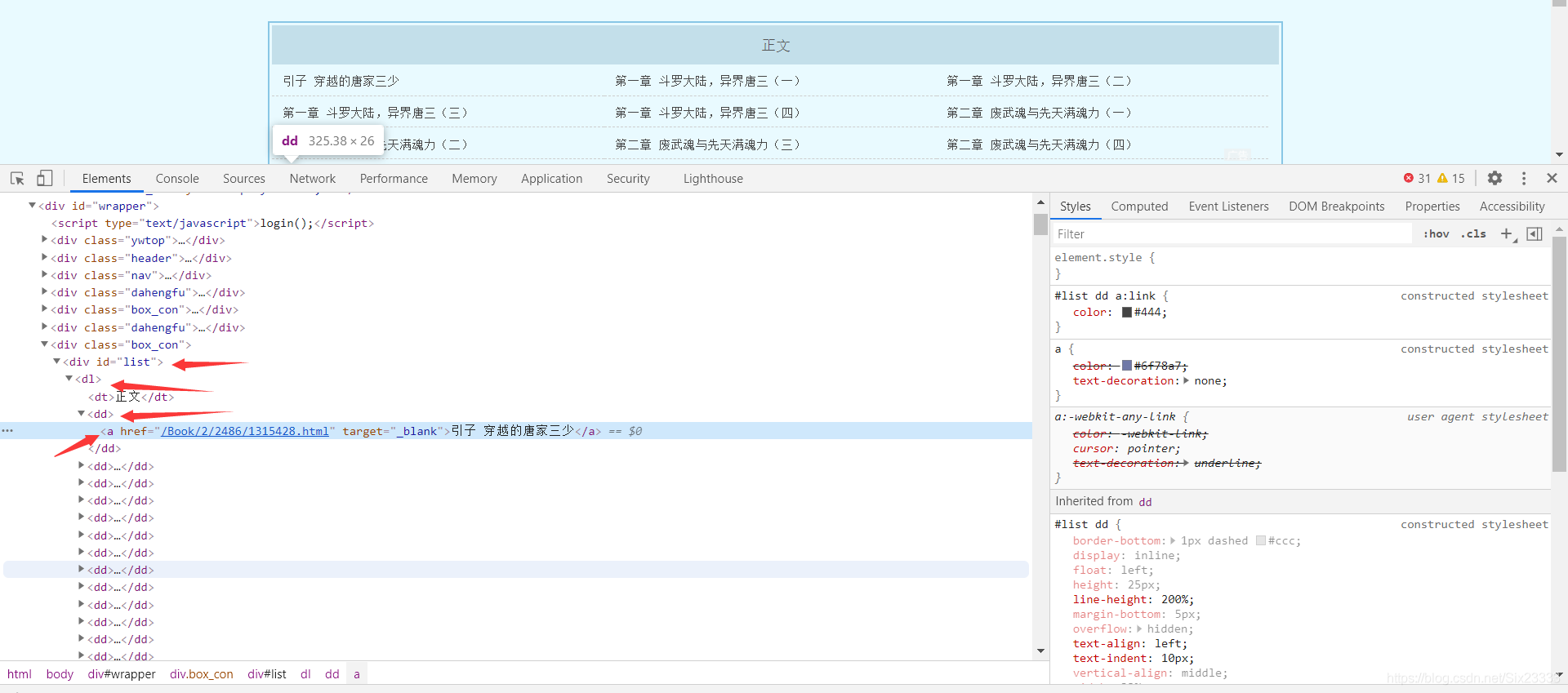This screenshot has height=693, width=1568.
Task: Open DevTools settings gear
Action: [x=1494, y=178]
